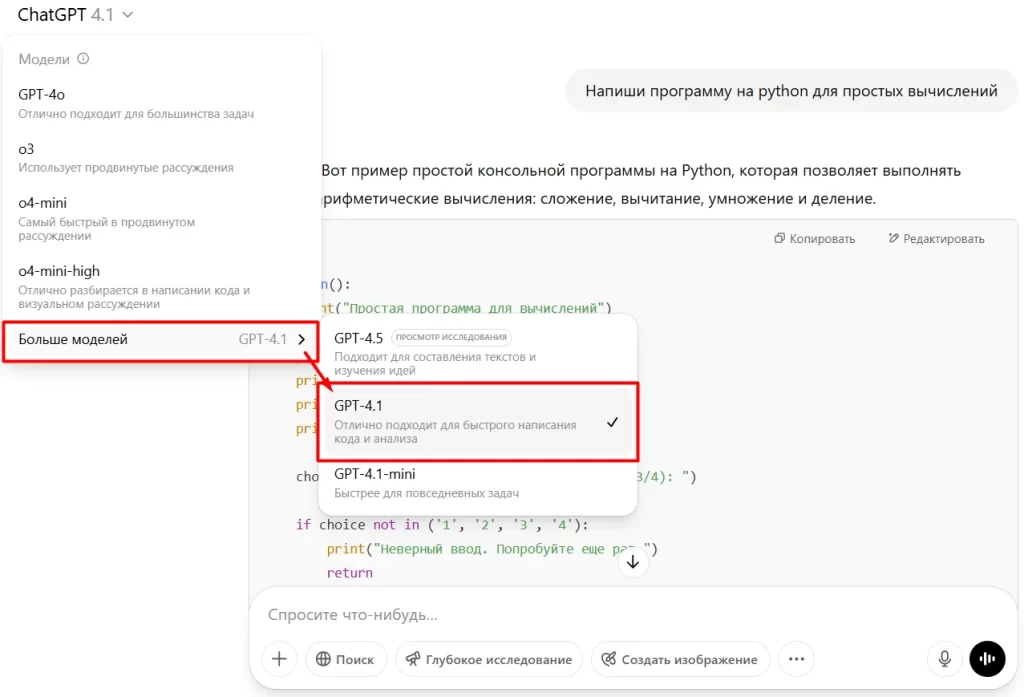Select the GPT-4.1 model entry
Screen dimensions: 1024x697
point(477,421)
